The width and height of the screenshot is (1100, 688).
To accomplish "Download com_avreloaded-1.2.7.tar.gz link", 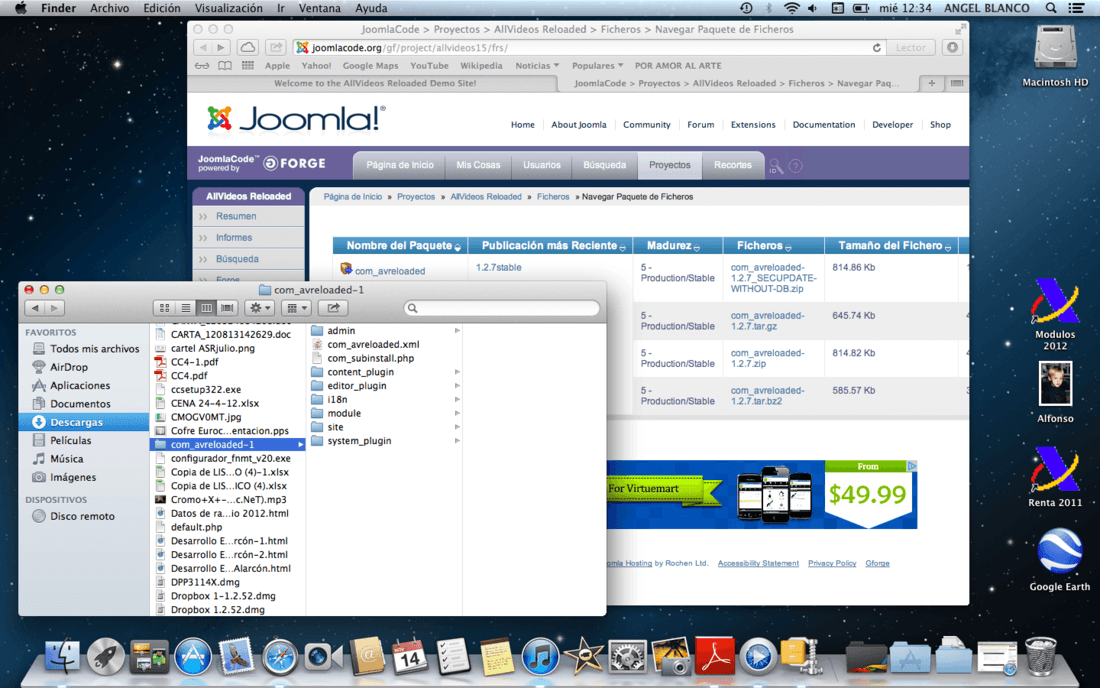I will pos(767,321).
